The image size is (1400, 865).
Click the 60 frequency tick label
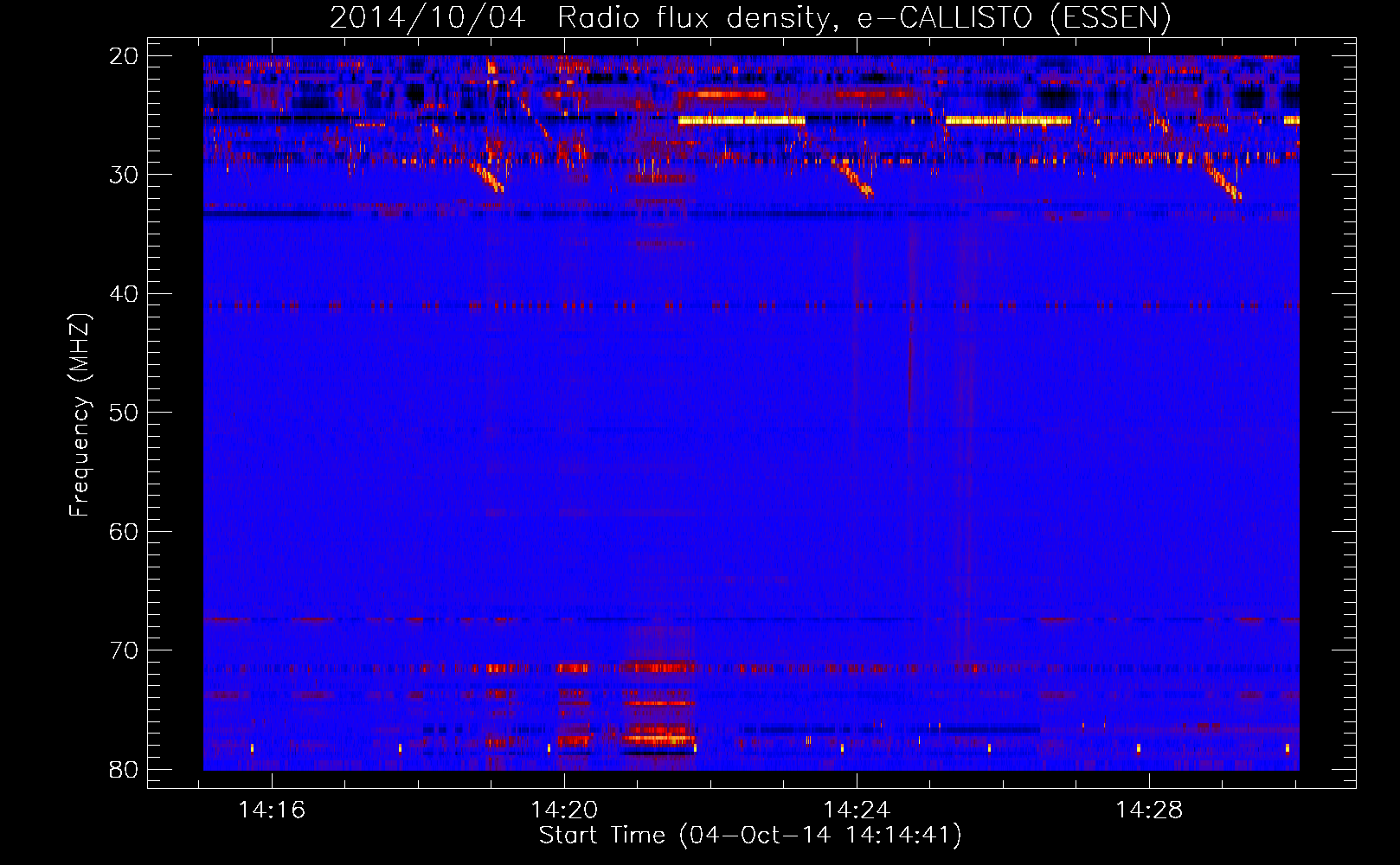[124, 531]
